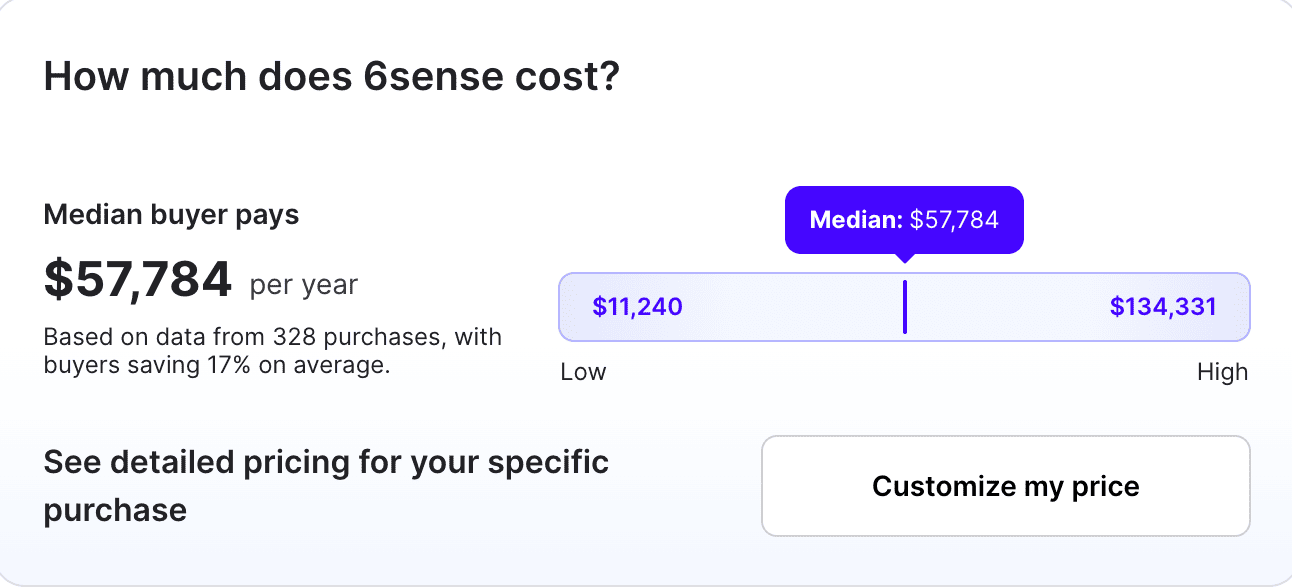Click the "How much does 6sense cost?" heading

tap(332, 77)
